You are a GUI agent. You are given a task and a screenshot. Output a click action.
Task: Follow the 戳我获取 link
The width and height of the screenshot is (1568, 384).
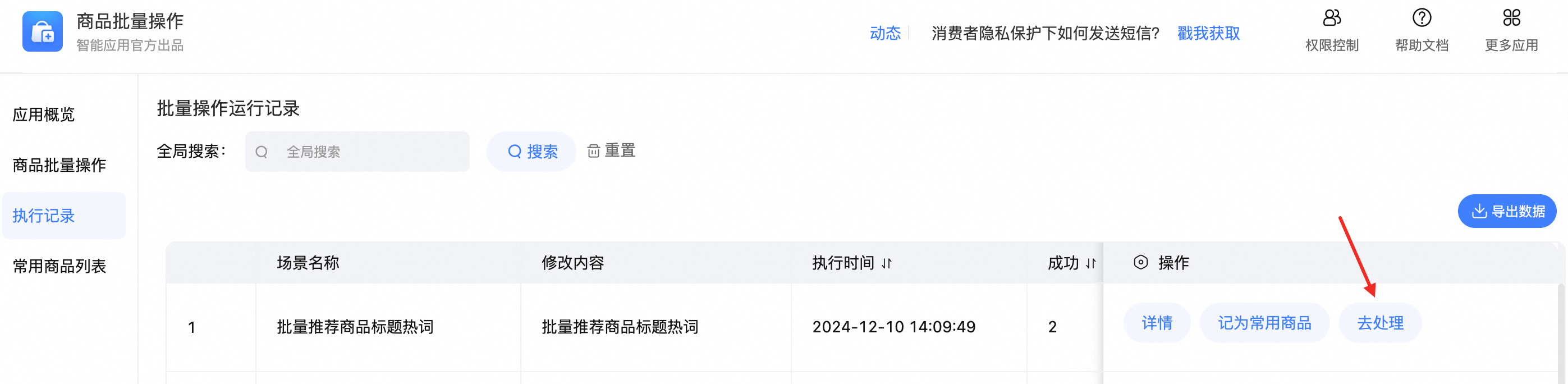point(1208,34)
